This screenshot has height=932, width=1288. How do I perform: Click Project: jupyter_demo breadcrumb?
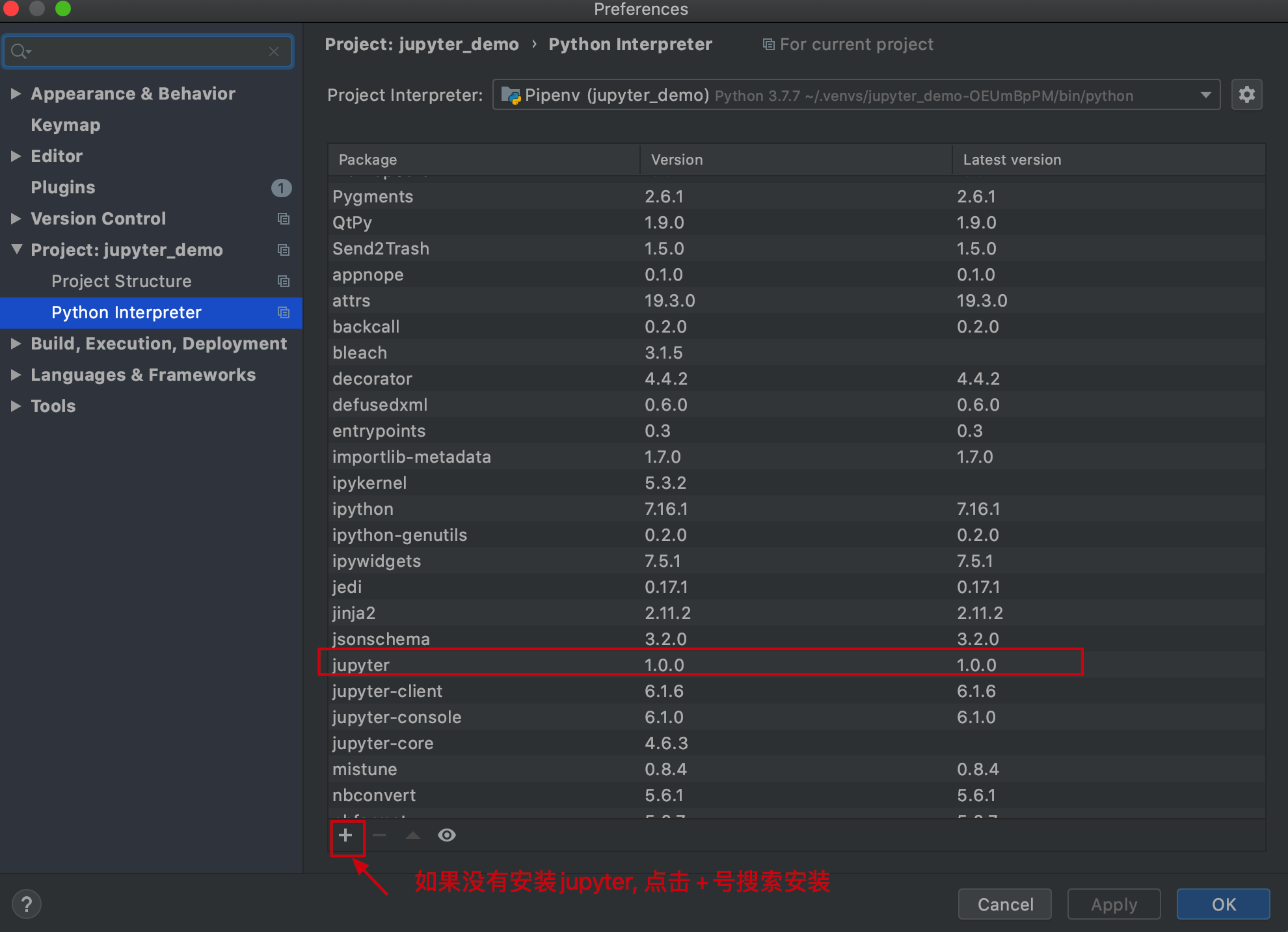tap(422, 44)
